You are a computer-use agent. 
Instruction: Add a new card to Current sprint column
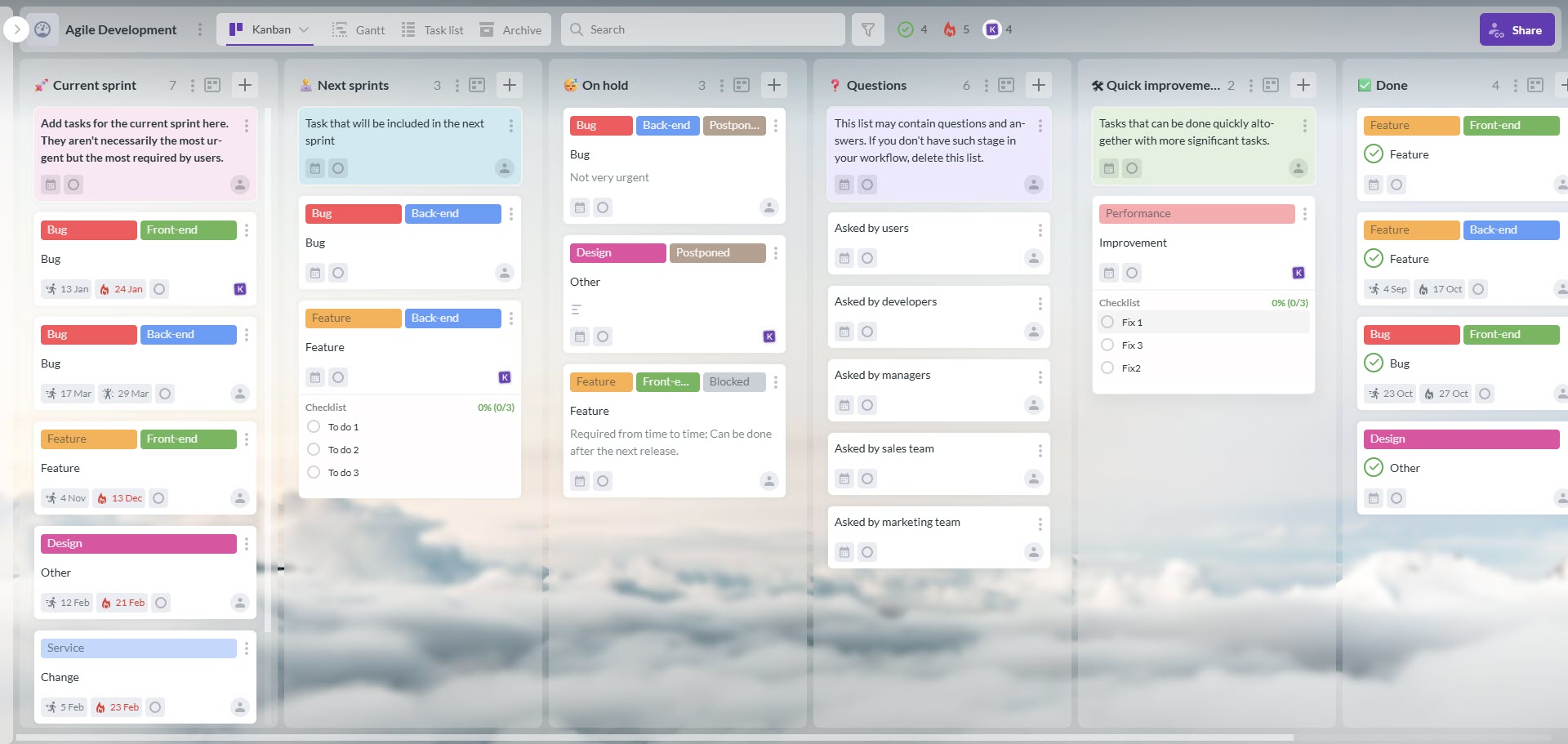(243, 84)
